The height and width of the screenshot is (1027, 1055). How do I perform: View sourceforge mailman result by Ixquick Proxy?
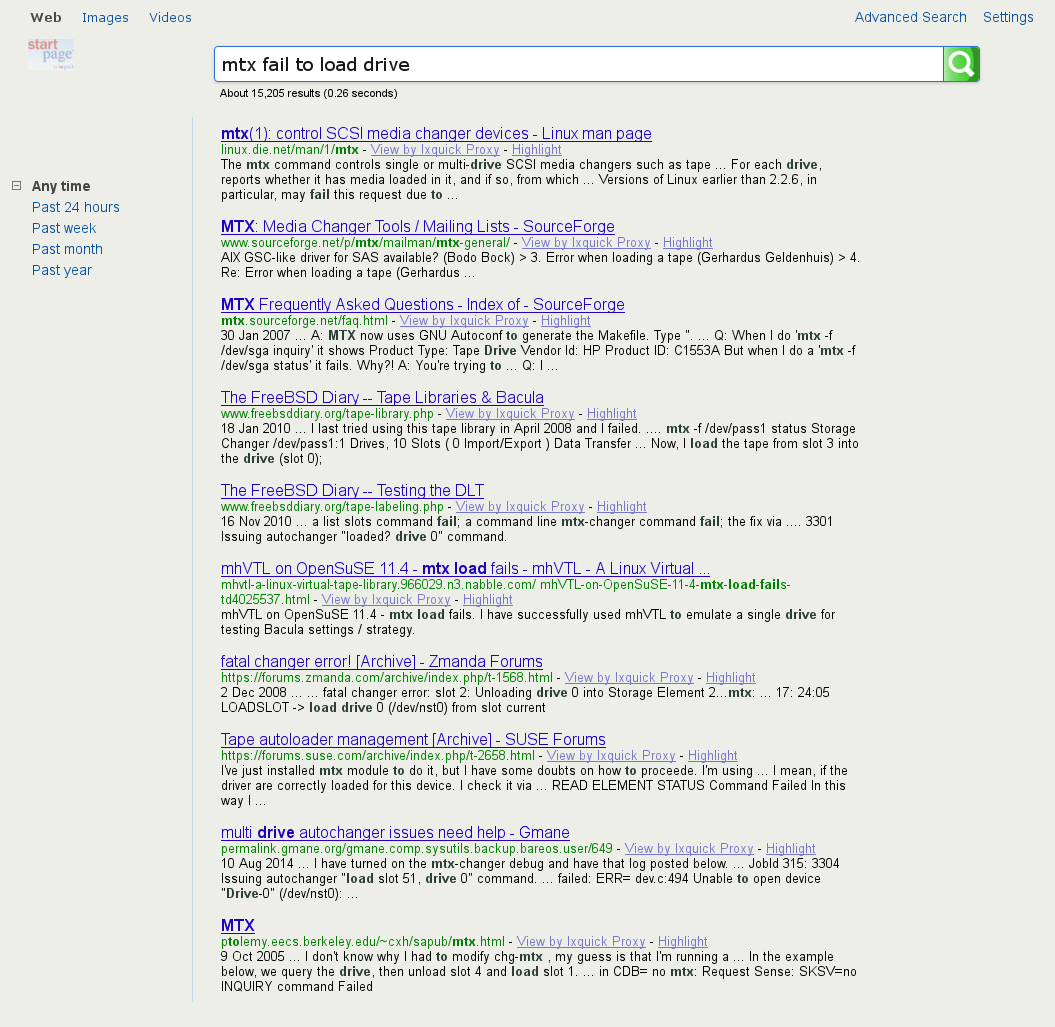[x=586, y=242]
